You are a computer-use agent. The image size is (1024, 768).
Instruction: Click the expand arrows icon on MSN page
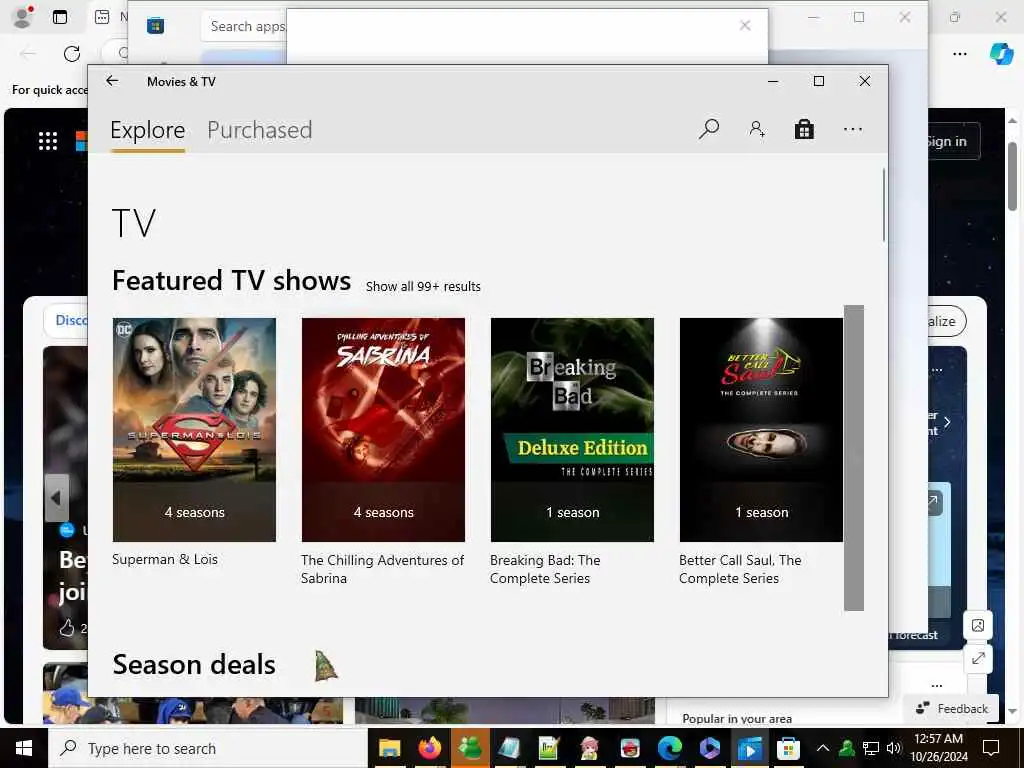pyautogui.click(x=978, y=658)
